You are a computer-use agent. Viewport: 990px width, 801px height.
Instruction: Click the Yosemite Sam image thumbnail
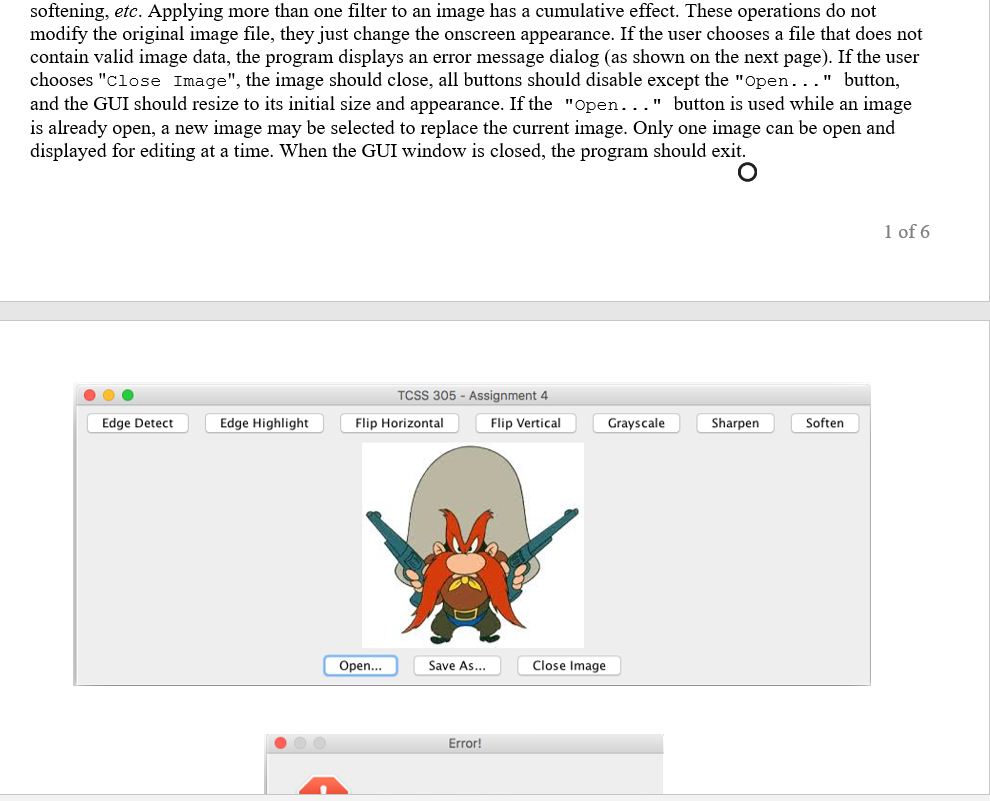(x=472, y=545)
